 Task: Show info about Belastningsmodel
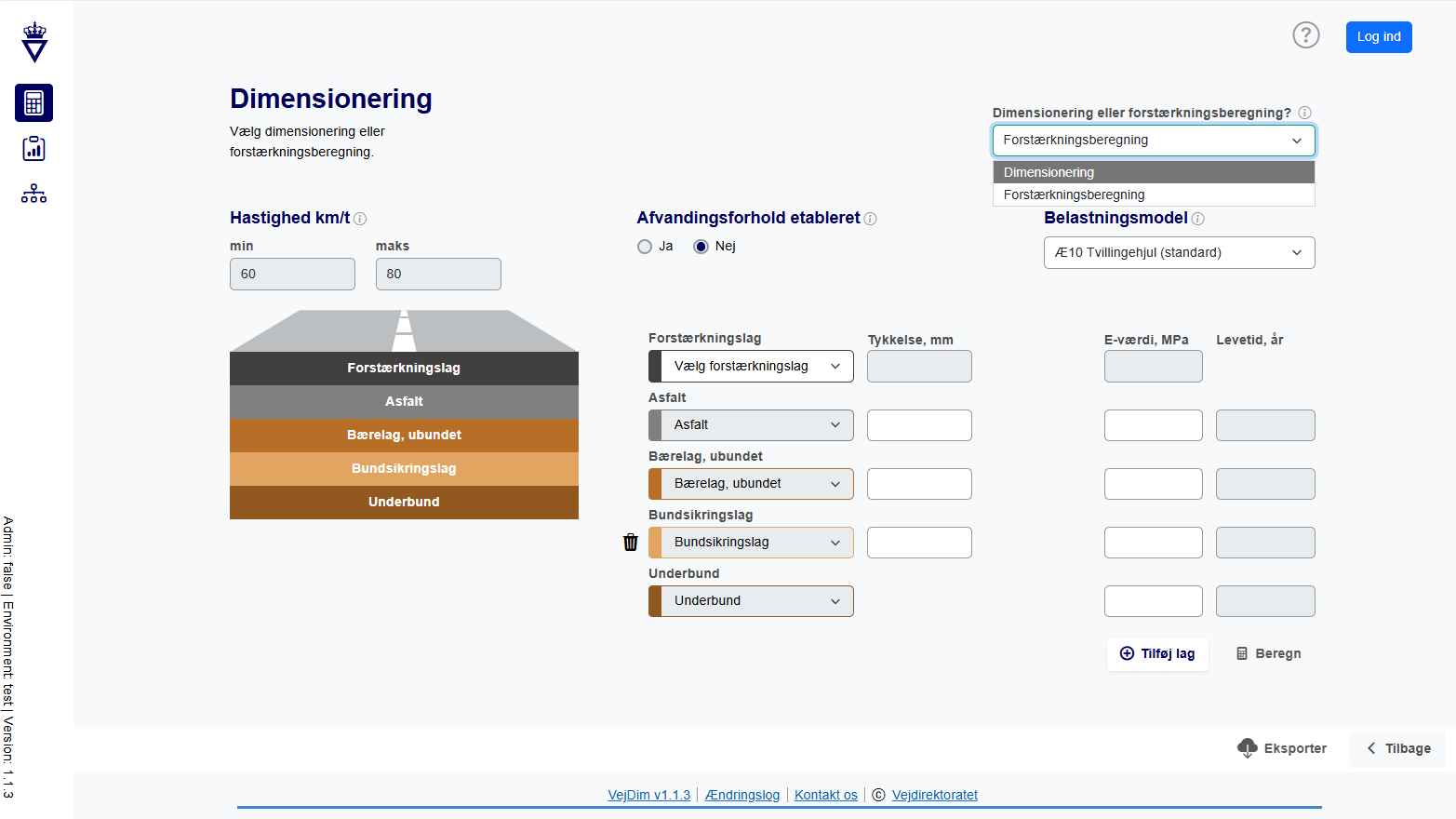[1197, 219]
